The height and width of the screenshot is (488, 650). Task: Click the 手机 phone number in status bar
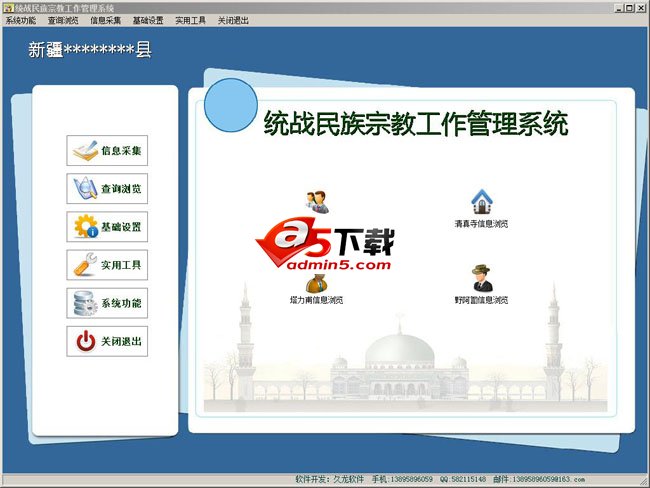pos(402,479)
